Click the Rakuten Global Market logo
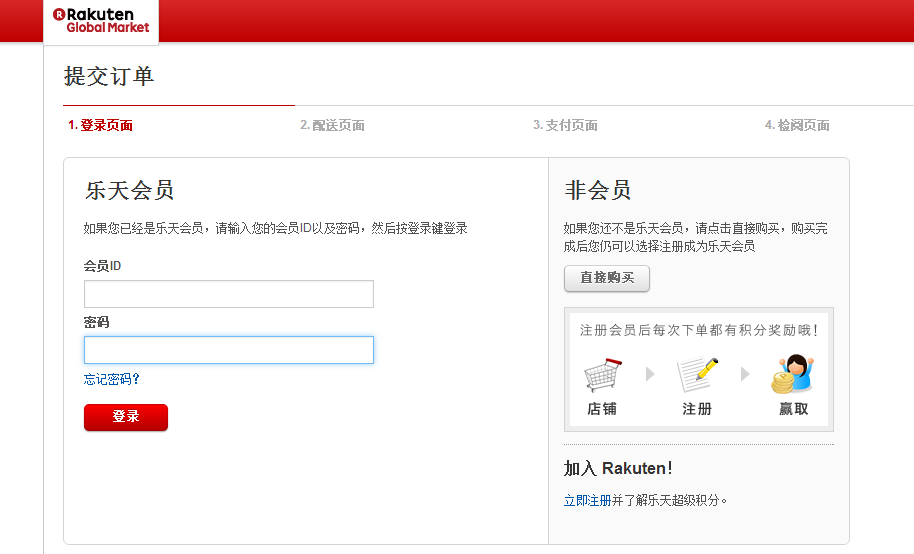 point(101,20)
